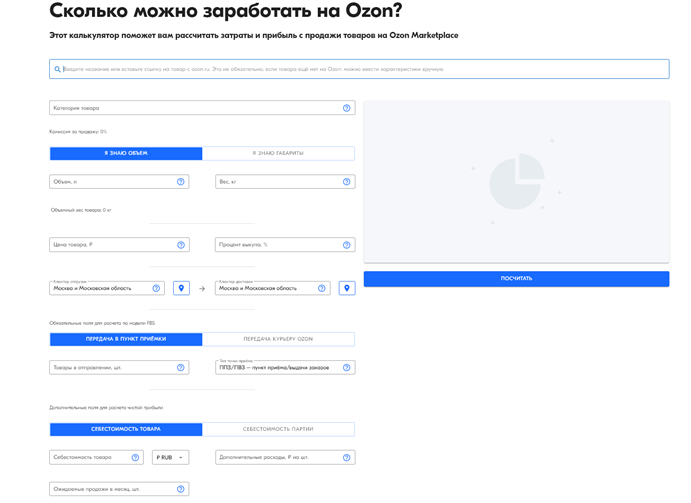Switch to СЕБЕСТОИМОСТЬ ПАРТИИ tab

pos(278,429)
